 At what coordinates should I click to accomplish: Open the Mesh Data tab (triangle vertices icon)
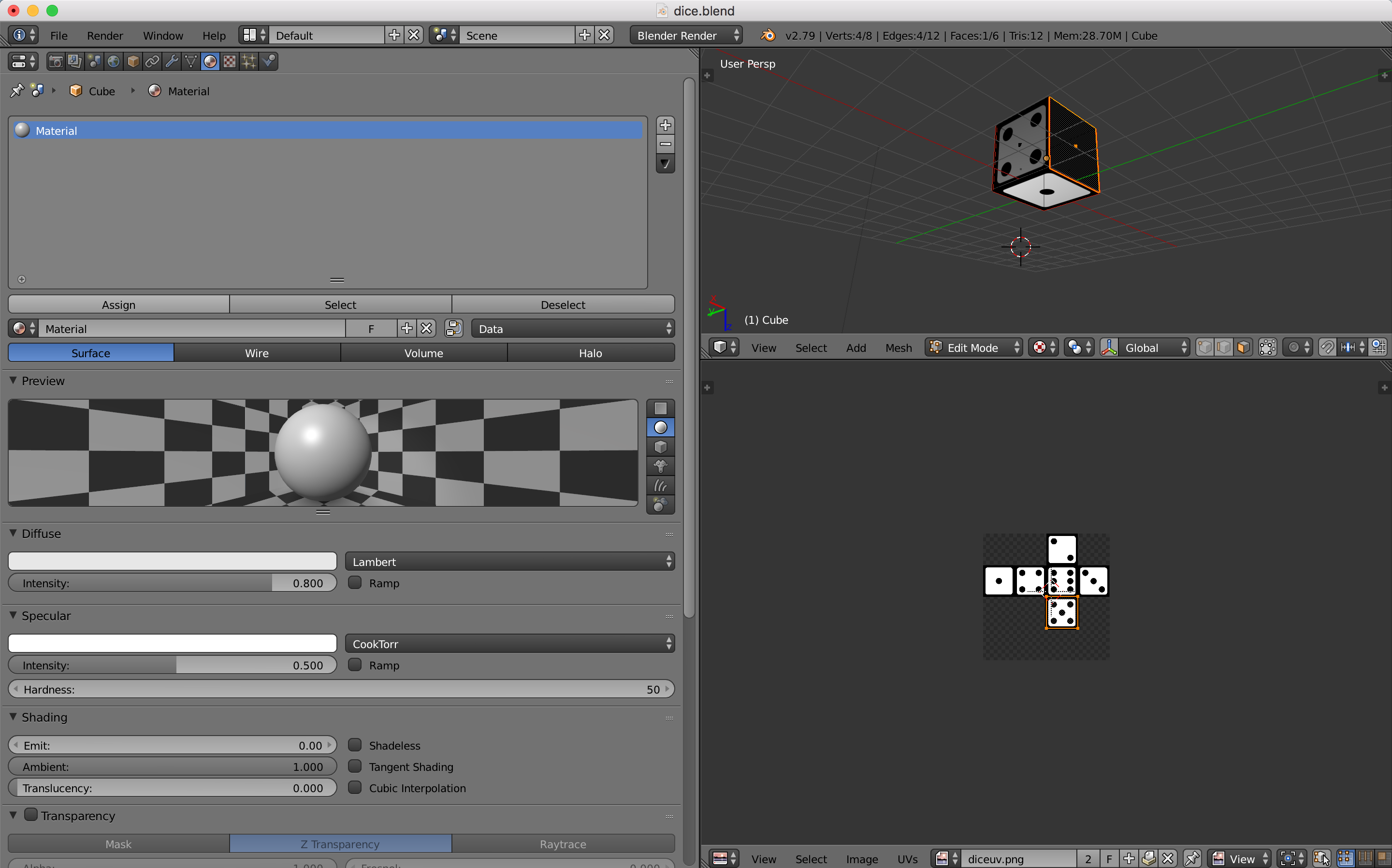click(x=191, y=61)
